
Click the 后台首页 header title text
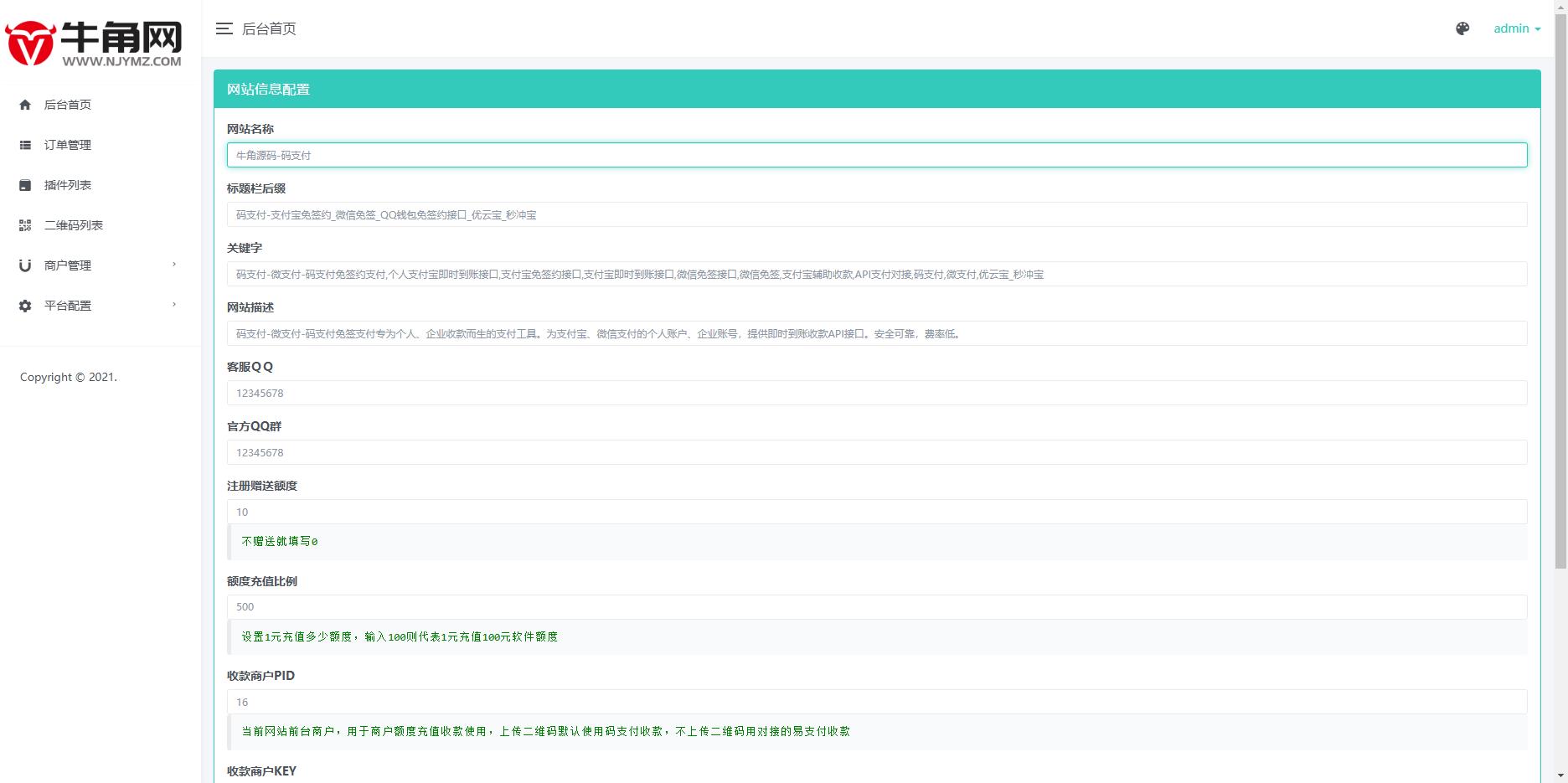point(269,28)
